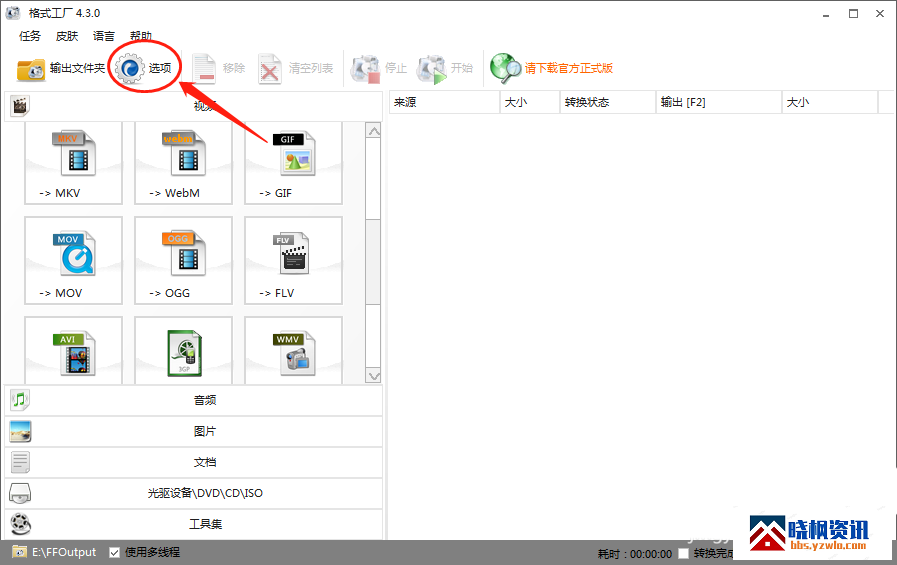This screenshot has width=897, height=565.
Task: Open the 皮肤 skin menu
Action: pos(67,36)
